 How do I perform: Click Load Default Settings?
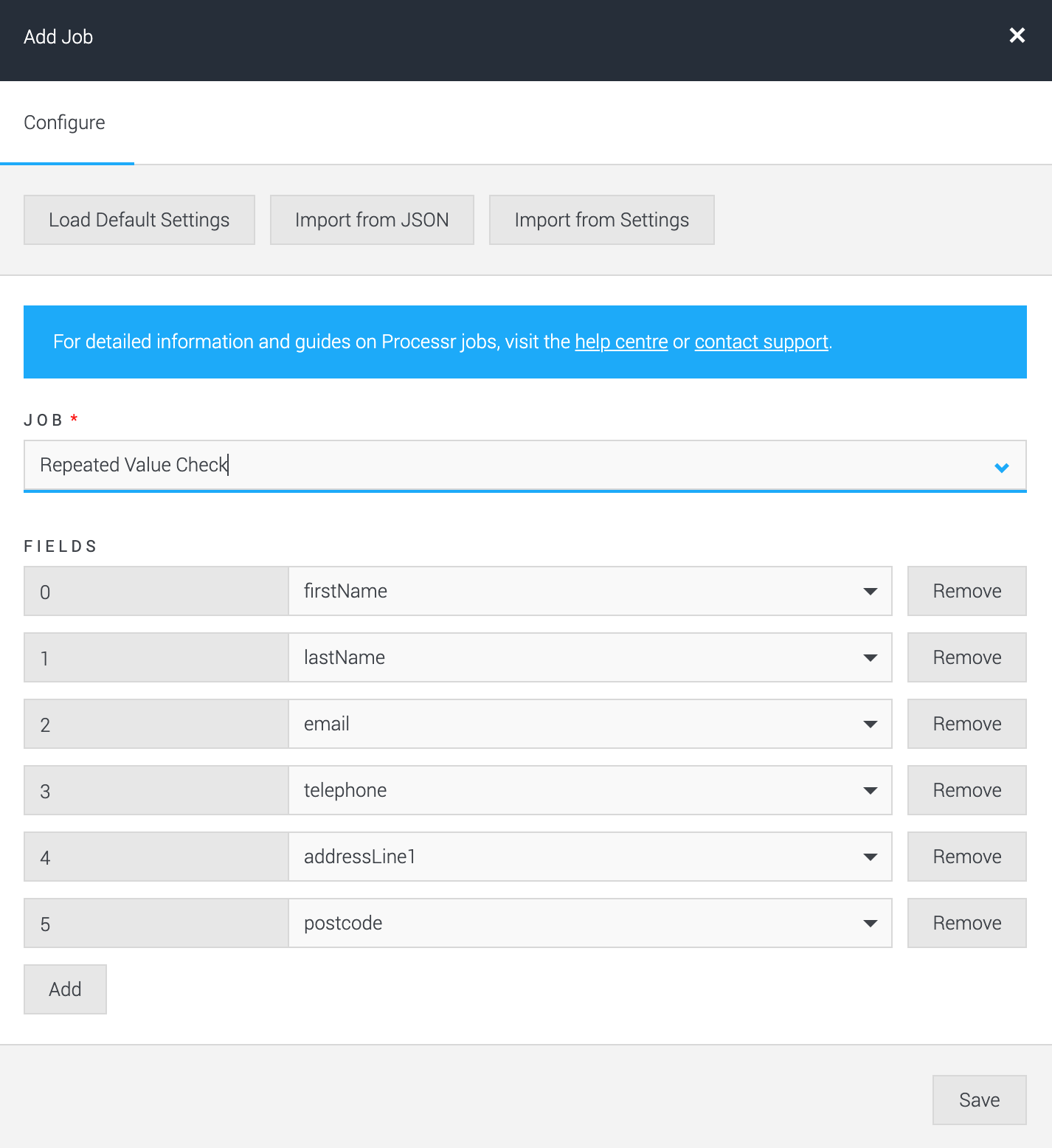click(139, 219)
